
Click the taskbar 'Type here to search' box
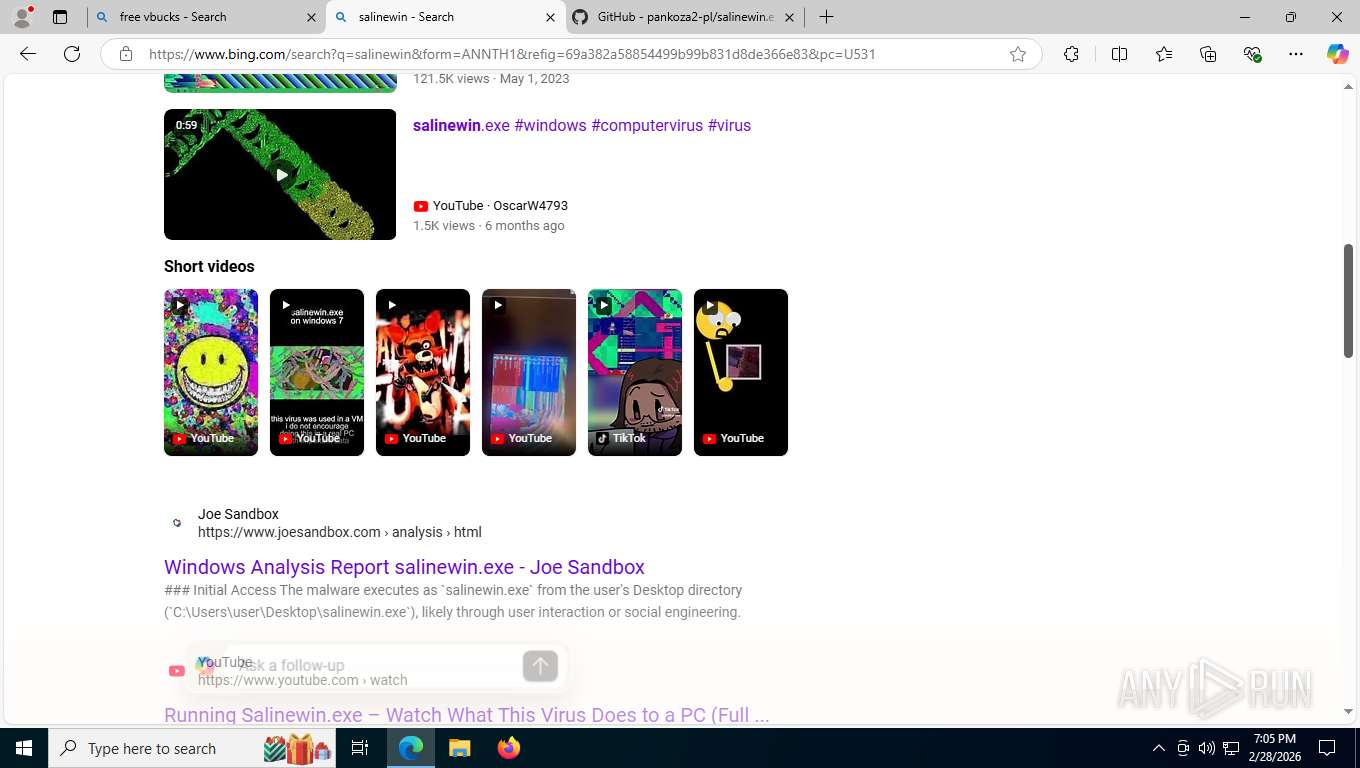(193, 748)
